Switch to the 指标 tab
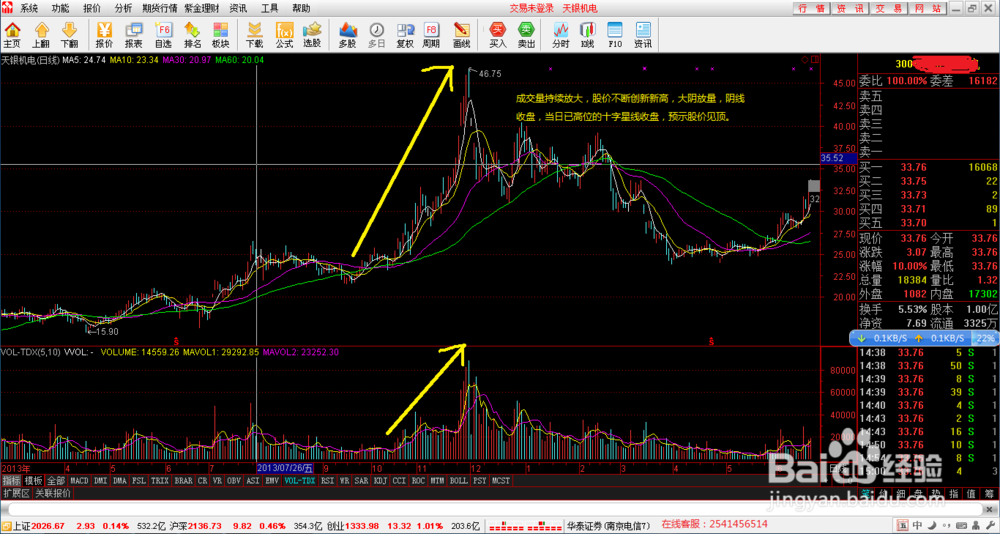 pos(11,480)
